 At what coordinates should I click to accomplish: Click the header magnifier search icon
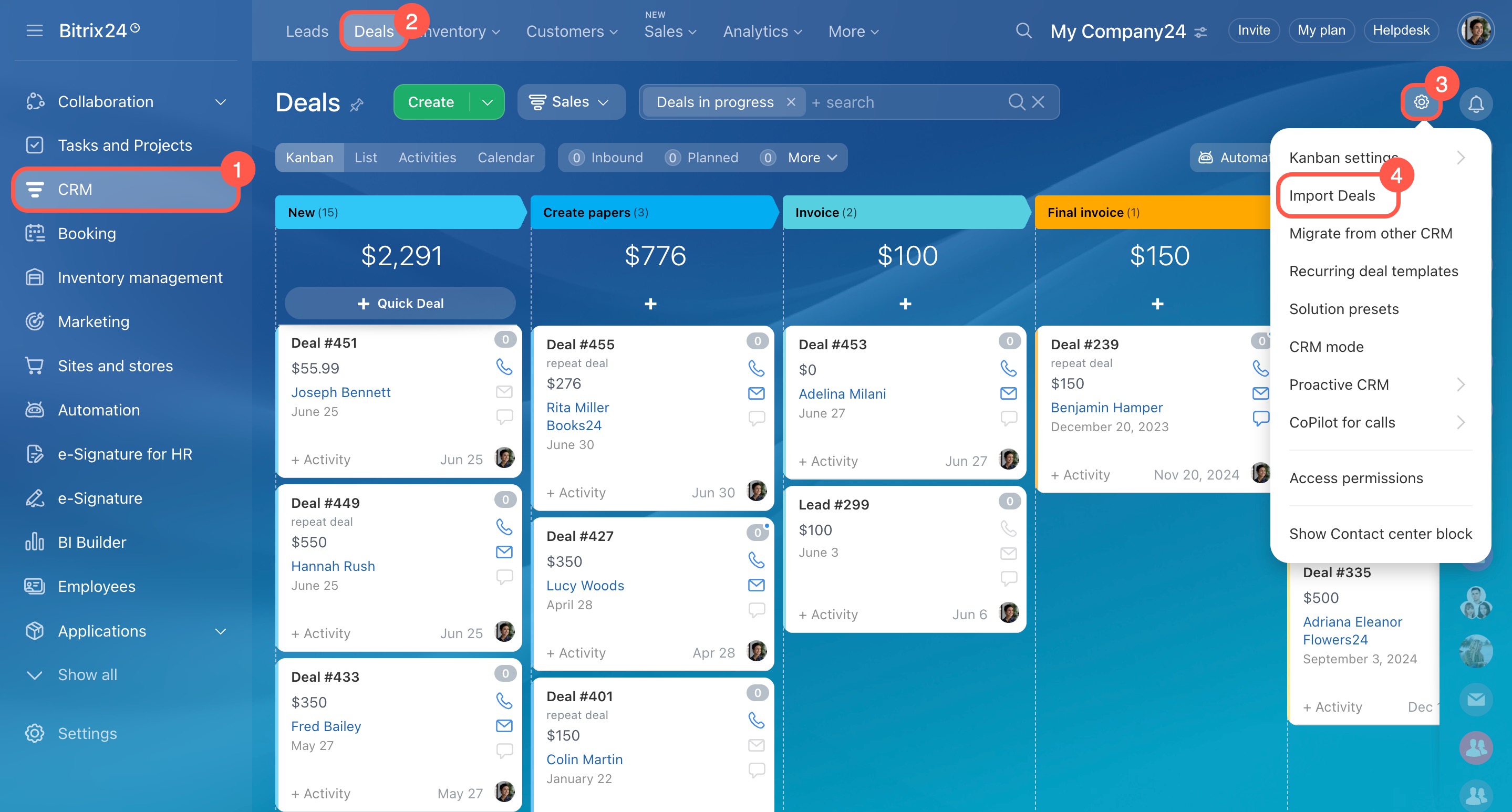pyautogui.click(x=1023, y=30)
